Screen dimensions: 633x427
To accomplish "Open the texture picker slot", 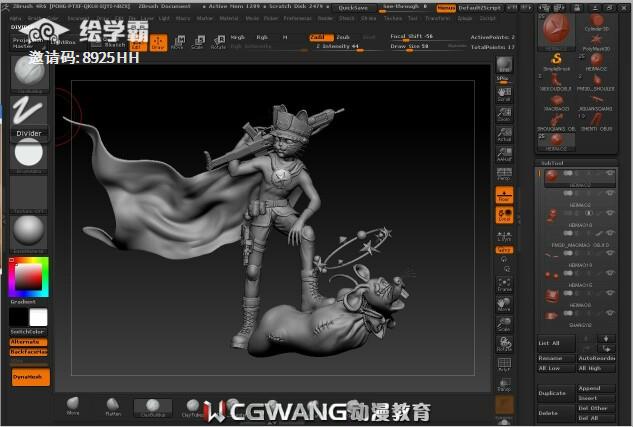I will click(x=29, y=194).
